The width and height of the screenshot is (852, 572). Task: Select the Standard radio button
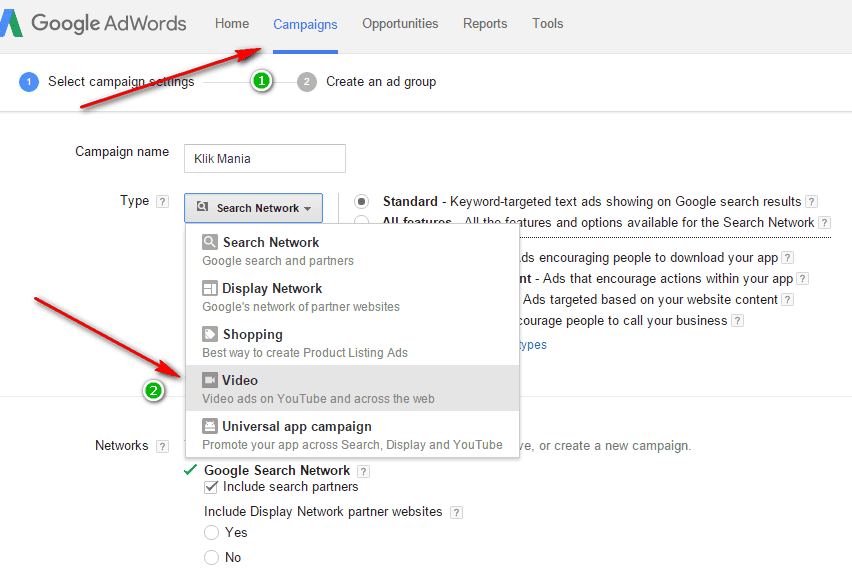[361, 202]
